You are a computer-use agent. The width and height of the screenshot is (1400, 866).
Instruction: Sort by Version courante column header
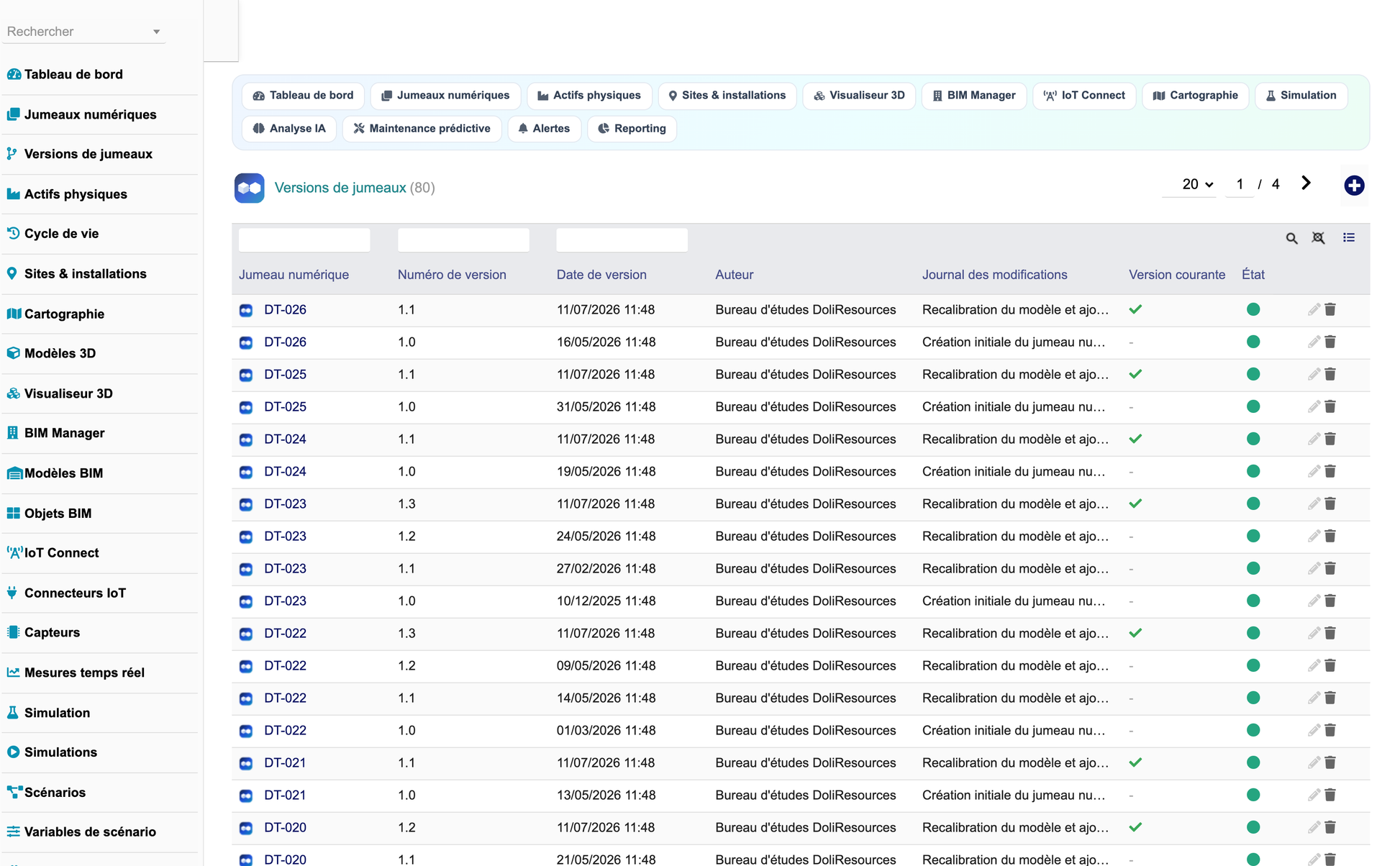coord(1176,275)
